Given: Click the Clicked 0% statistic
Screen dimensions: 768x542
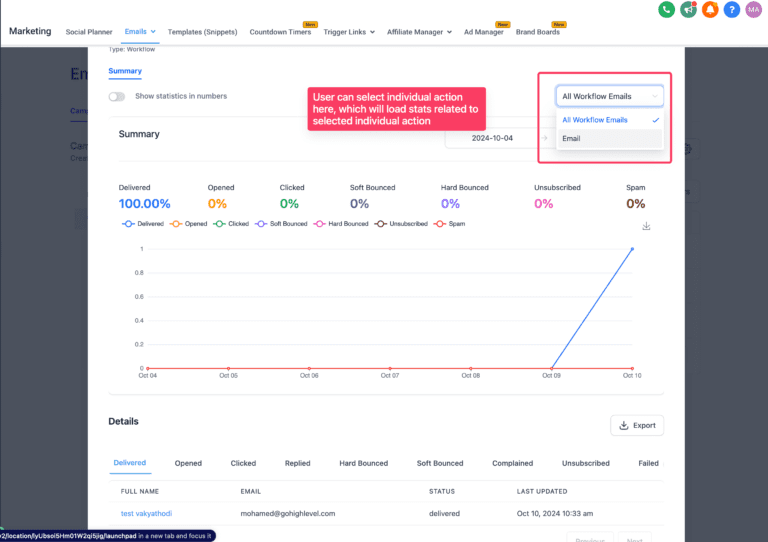Looking at the screenshot, I should point(289,204).
